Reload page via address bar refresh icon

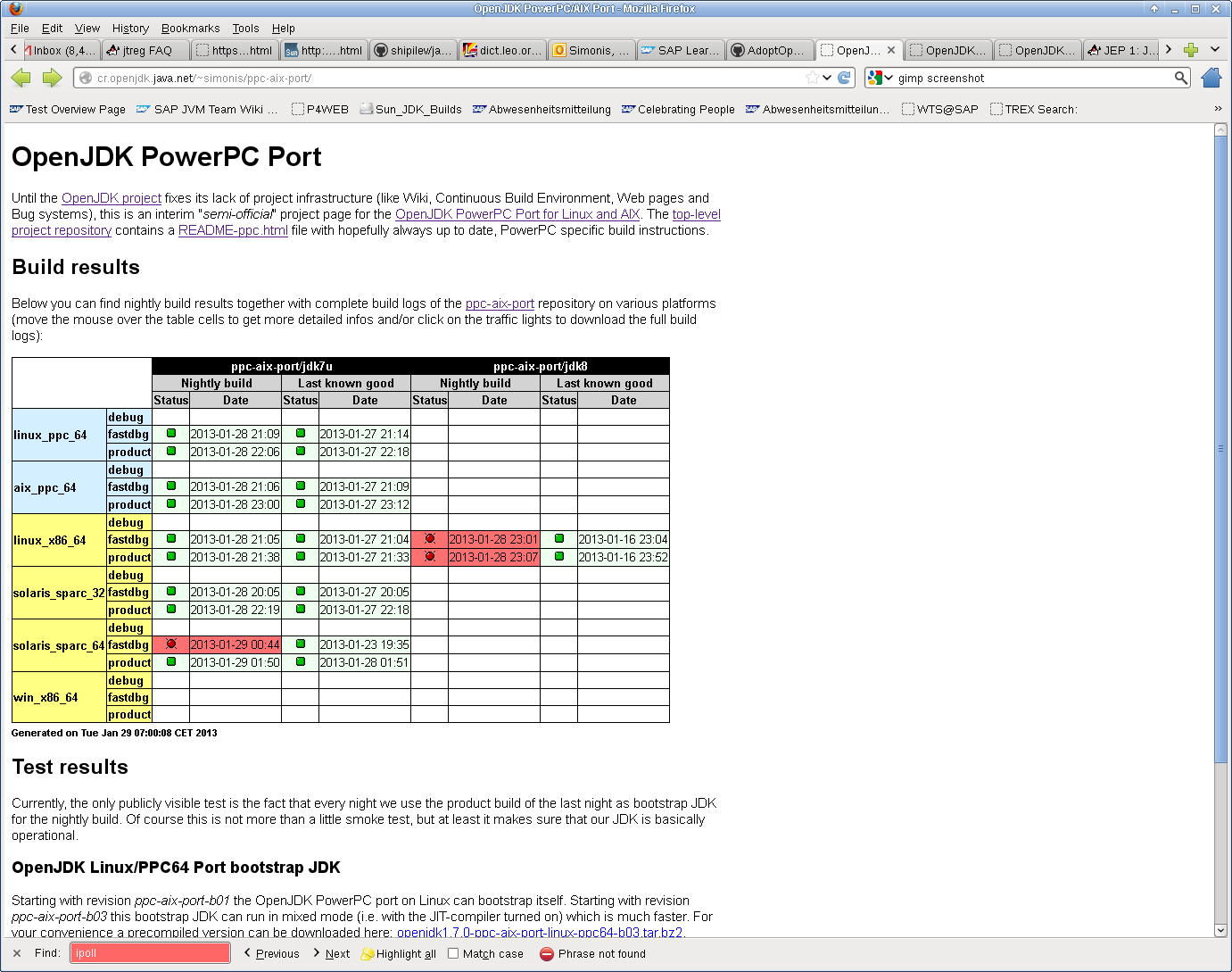tap(844, 78)
